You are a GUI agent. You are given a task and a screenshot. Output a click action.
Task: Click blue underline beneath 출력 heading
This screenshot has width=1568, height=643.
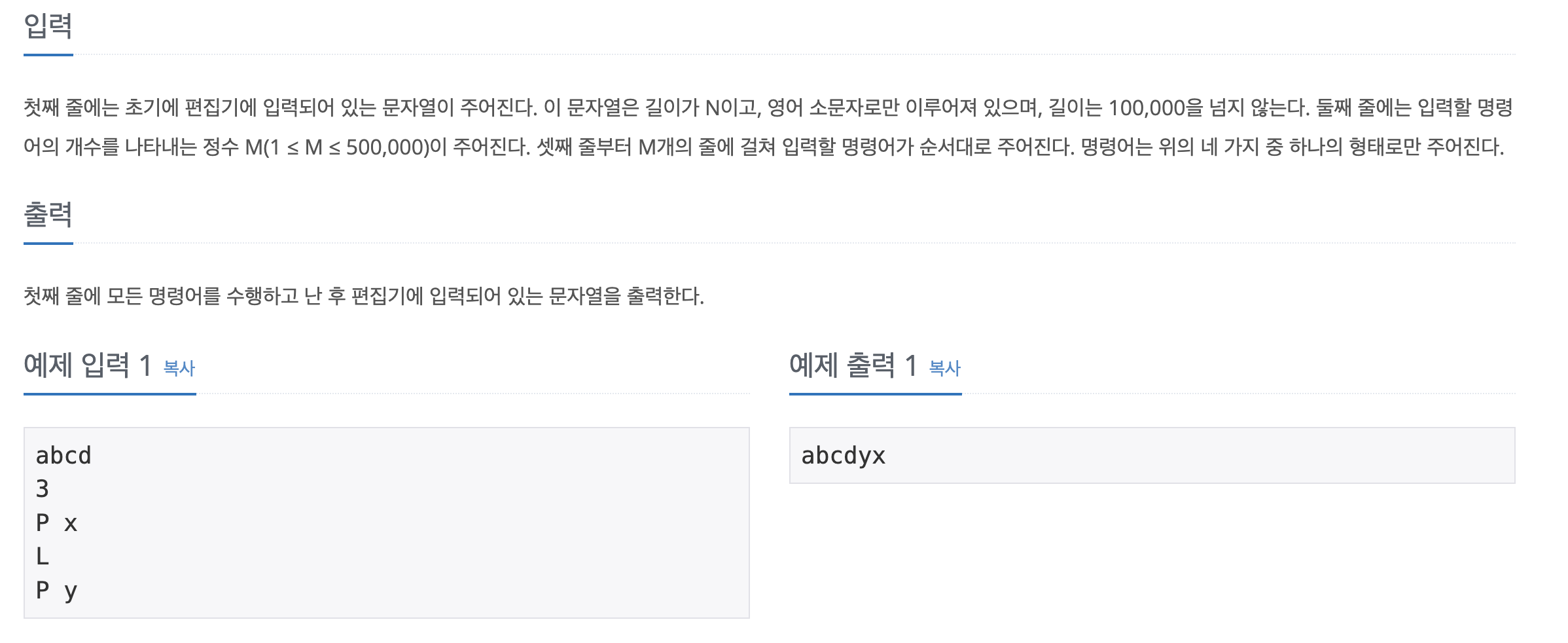tap(48, 244)
